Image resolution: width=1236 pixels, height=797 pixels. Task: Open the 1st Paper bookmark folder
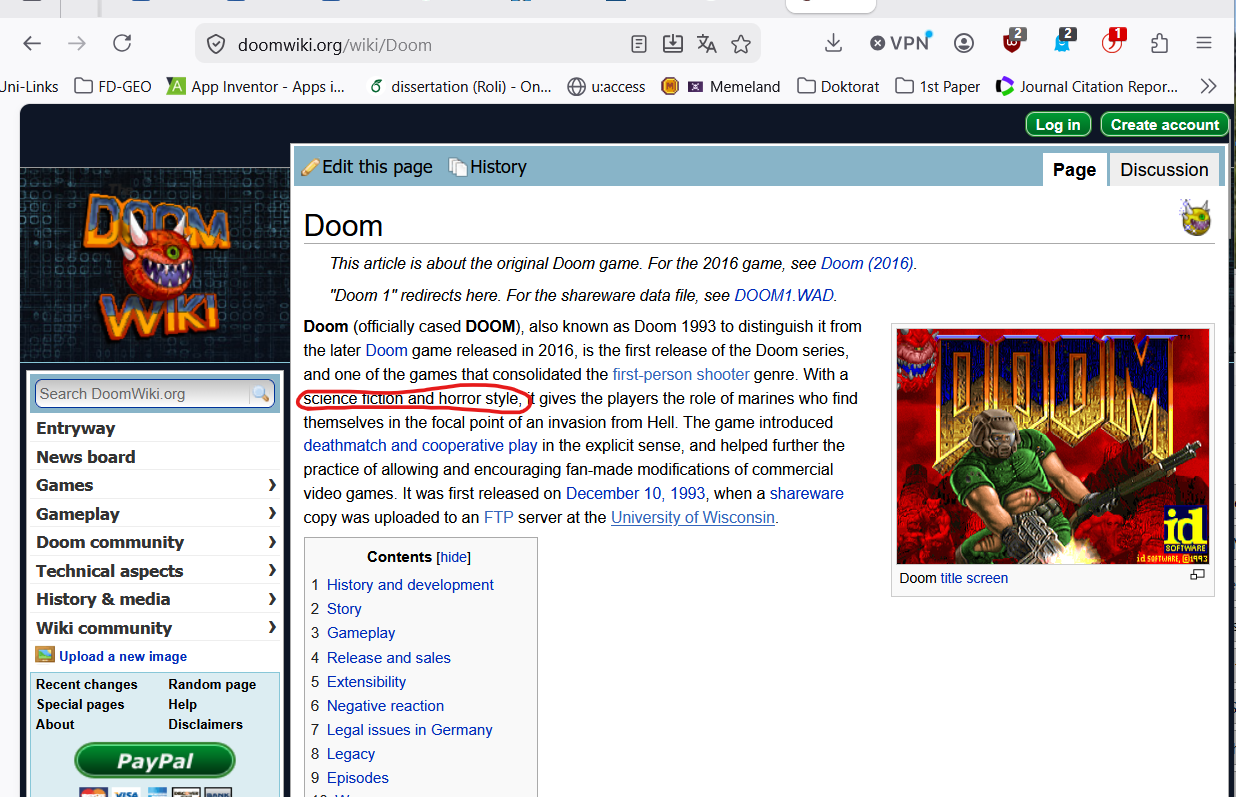938,87
